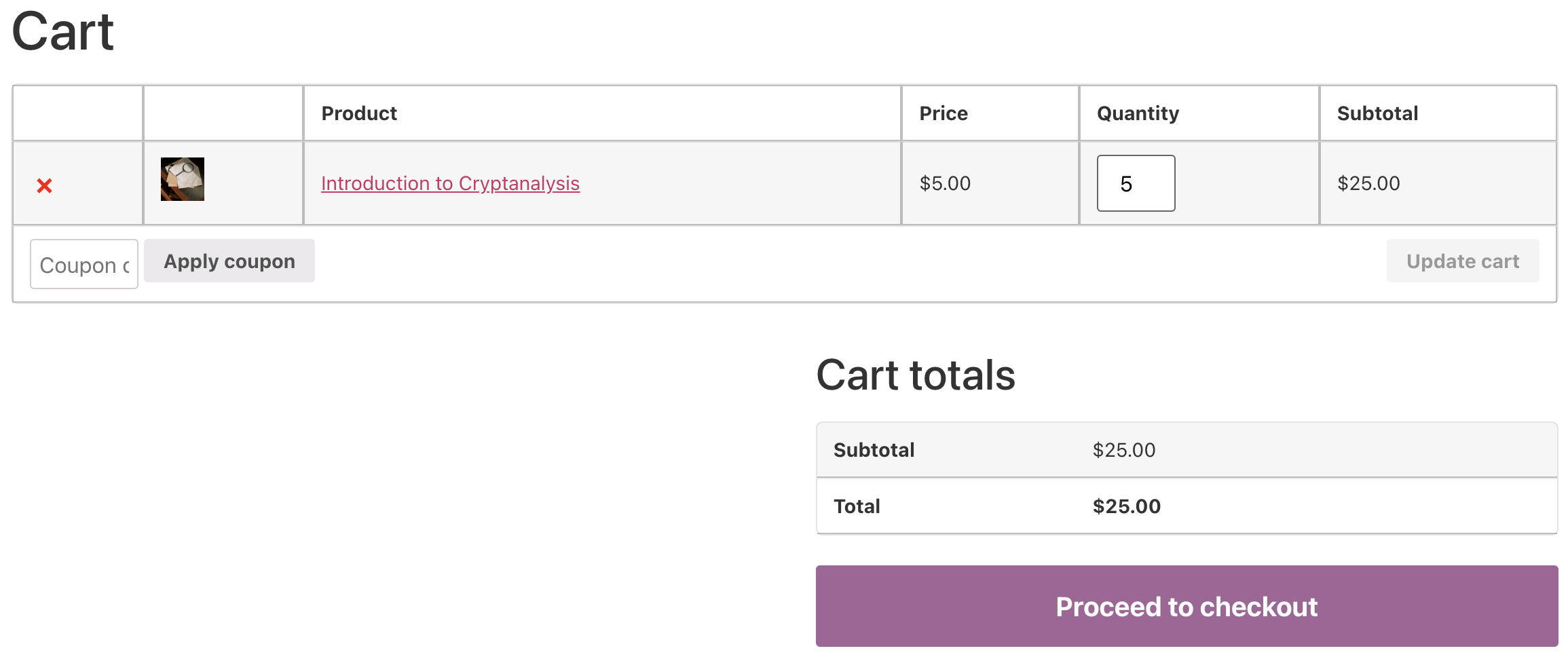Click the Cart page title
Viewport: 1568px width, 657px height.
[63, 30]
